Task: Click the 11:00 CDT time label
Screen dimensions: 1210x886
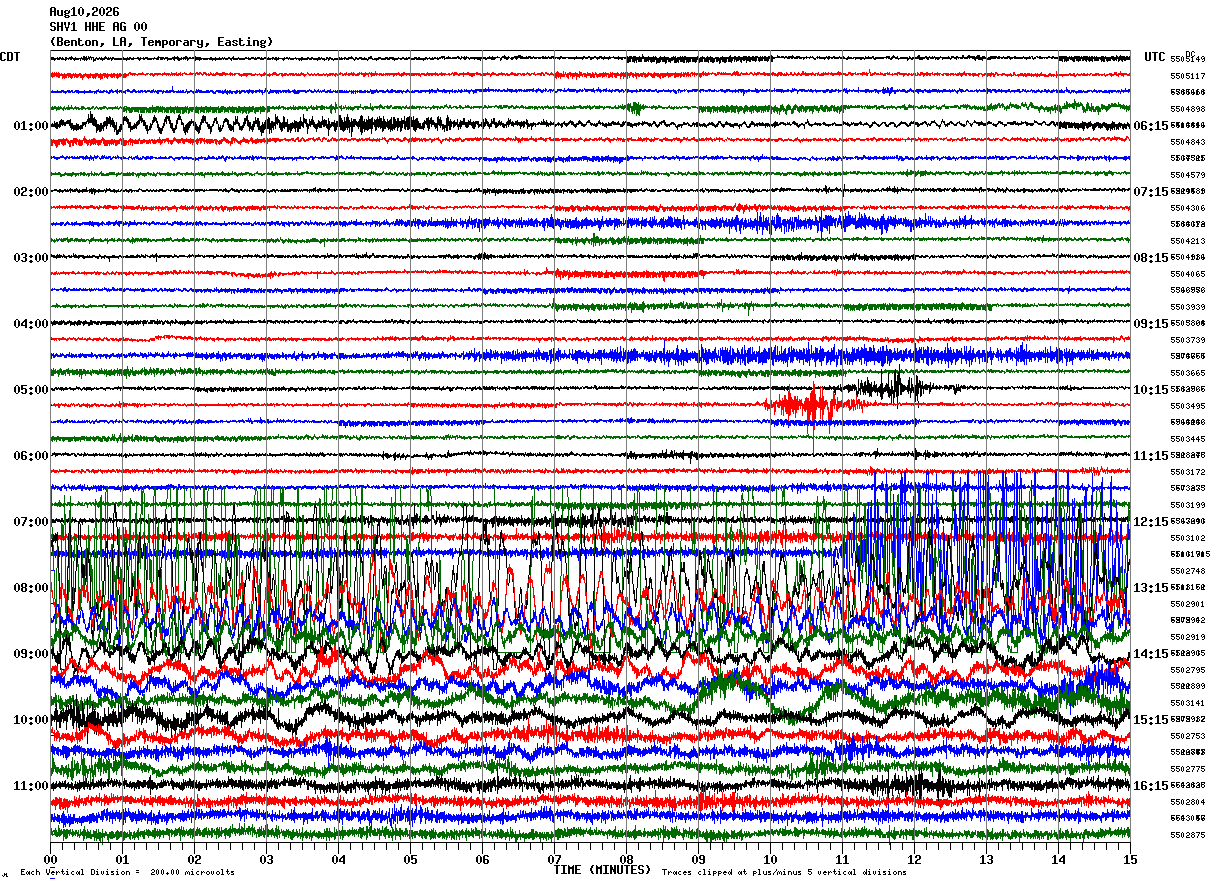Action: coord(31,786)
